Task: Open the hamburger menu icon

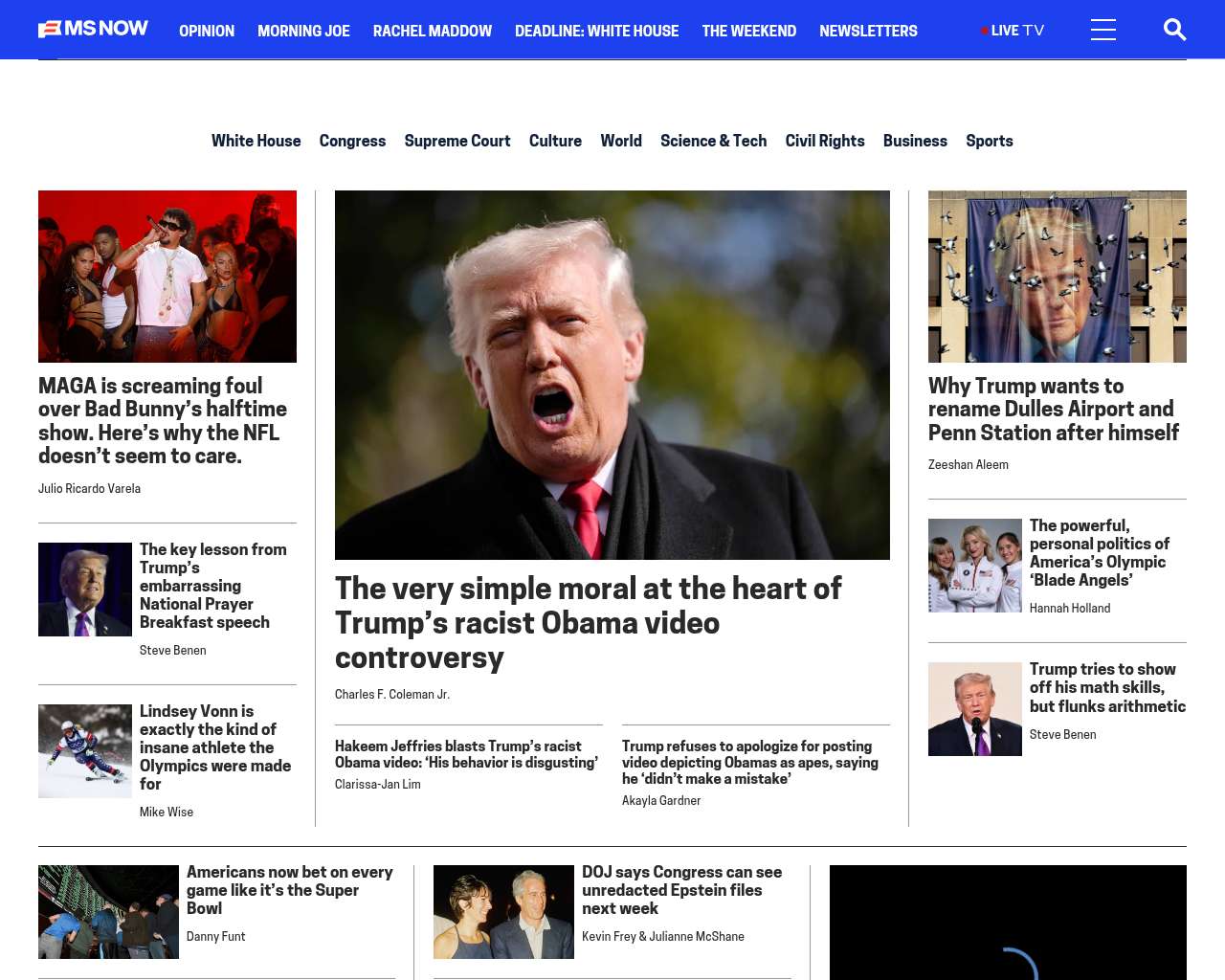Action: pos(1103,30)
